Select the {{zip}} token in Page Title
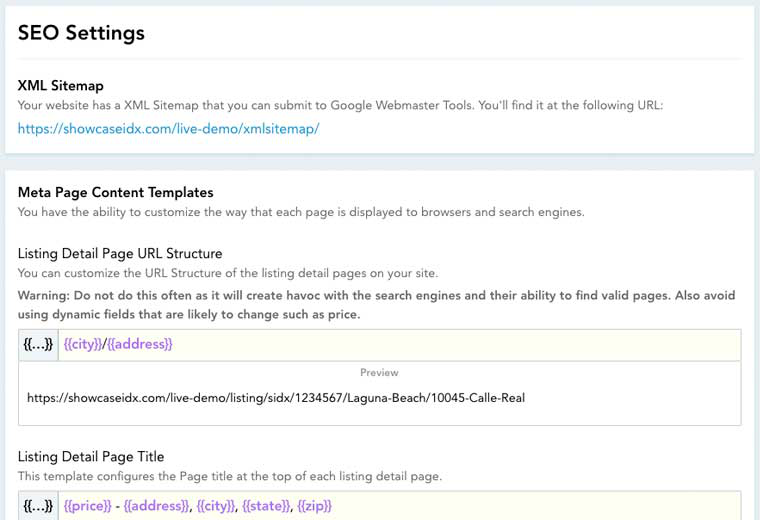 click(315, 506)
